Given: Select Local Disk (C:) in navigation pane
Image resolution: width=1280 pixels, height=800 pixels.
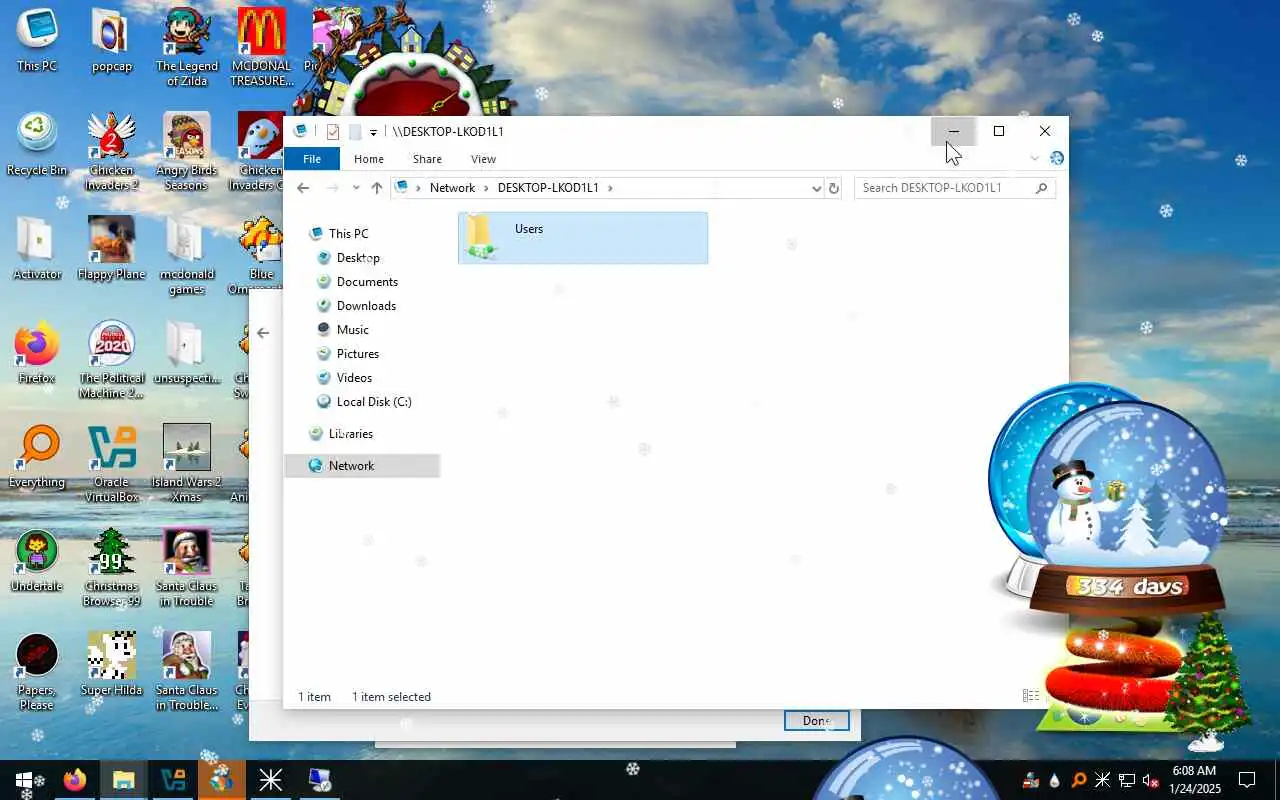Looking at the screenshot, I should [363, 402].
